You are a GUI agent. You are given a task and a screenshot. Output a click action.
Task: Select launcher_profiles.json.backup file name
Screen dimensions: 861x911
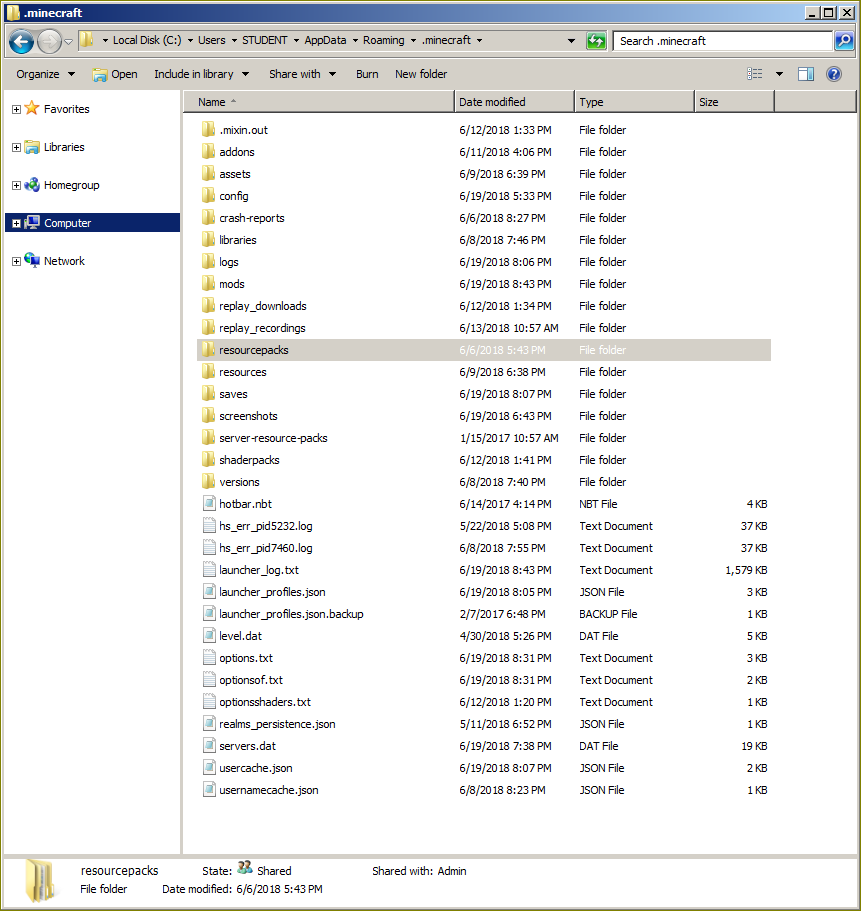coord(291,614)
